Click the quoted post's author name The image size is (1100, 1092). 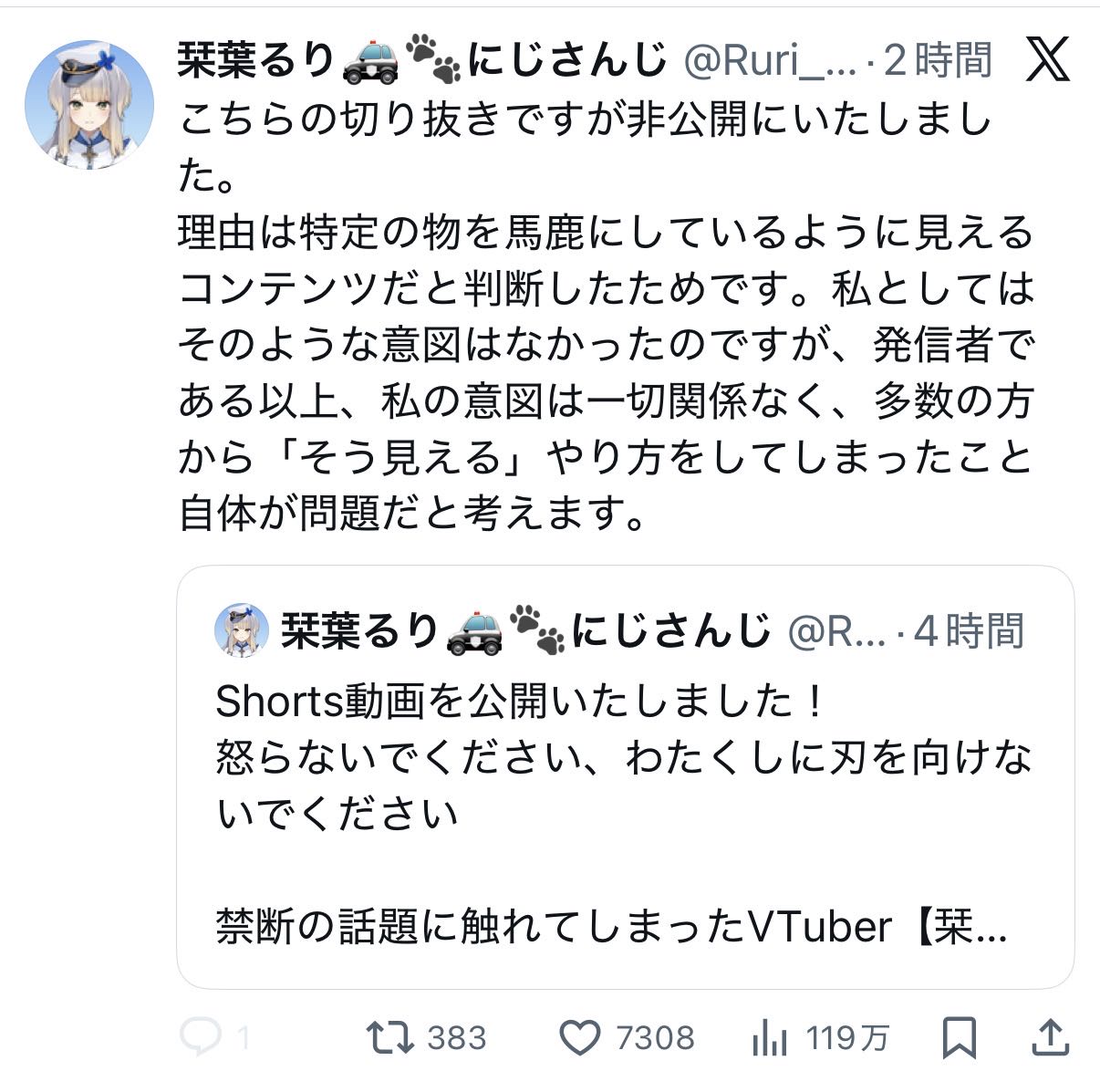[359, 630]
